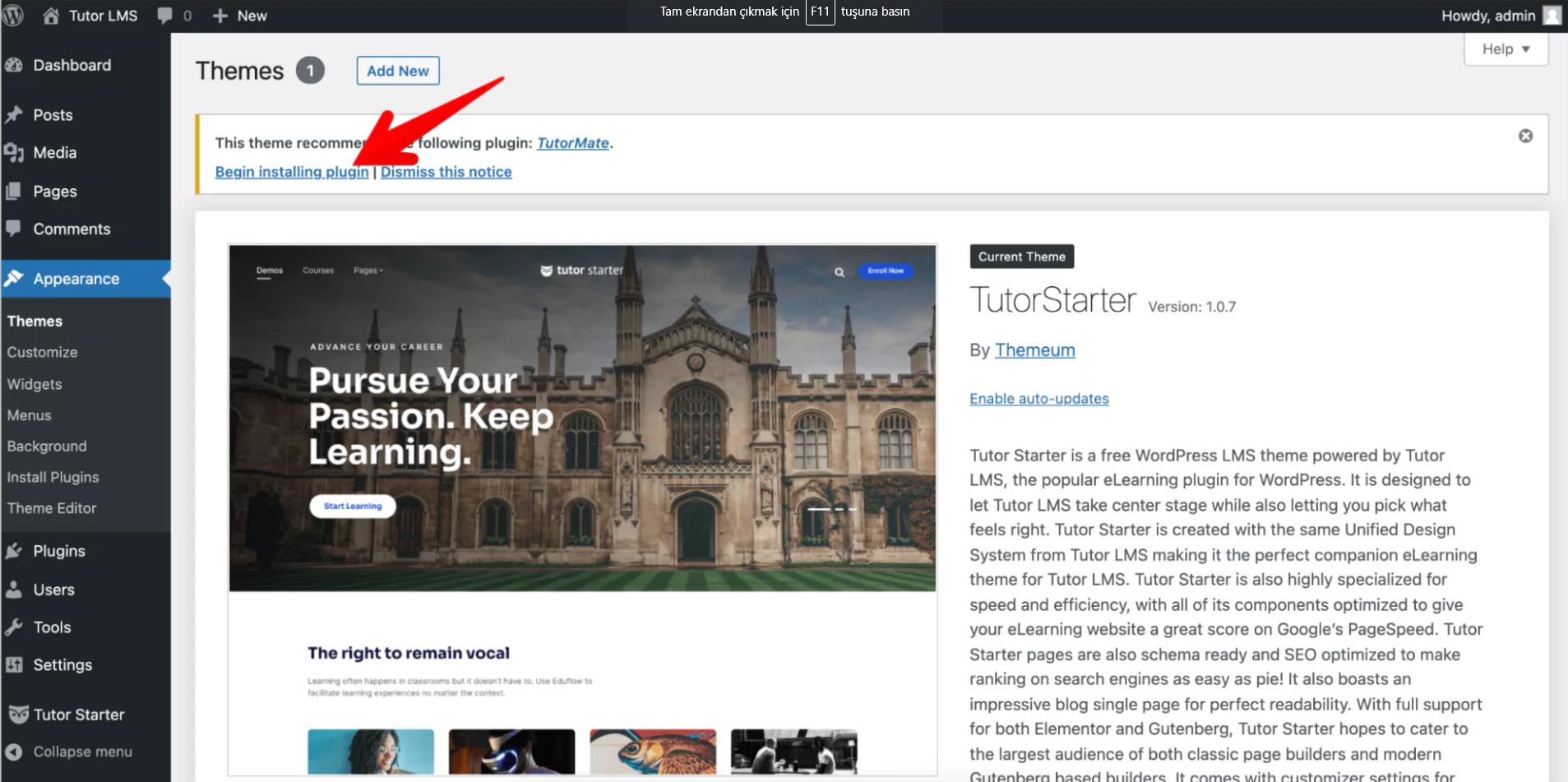The height and width of the screenshot is (782, 1568).
Task: Click the Tutor LMS site name
Action: coord(103,16)
